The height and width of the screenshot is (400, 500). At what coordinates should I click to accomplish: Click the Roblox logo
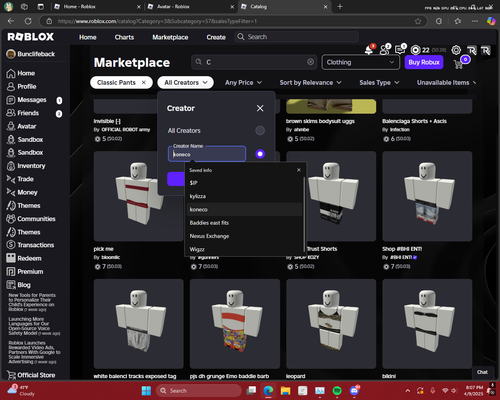pos(31,37)
